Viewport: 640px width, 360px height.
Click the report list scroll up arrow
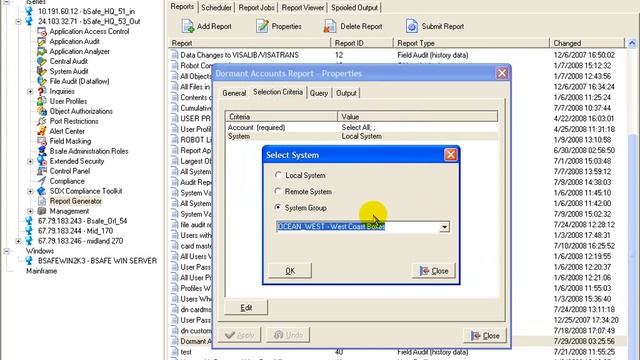coord(632,43)
